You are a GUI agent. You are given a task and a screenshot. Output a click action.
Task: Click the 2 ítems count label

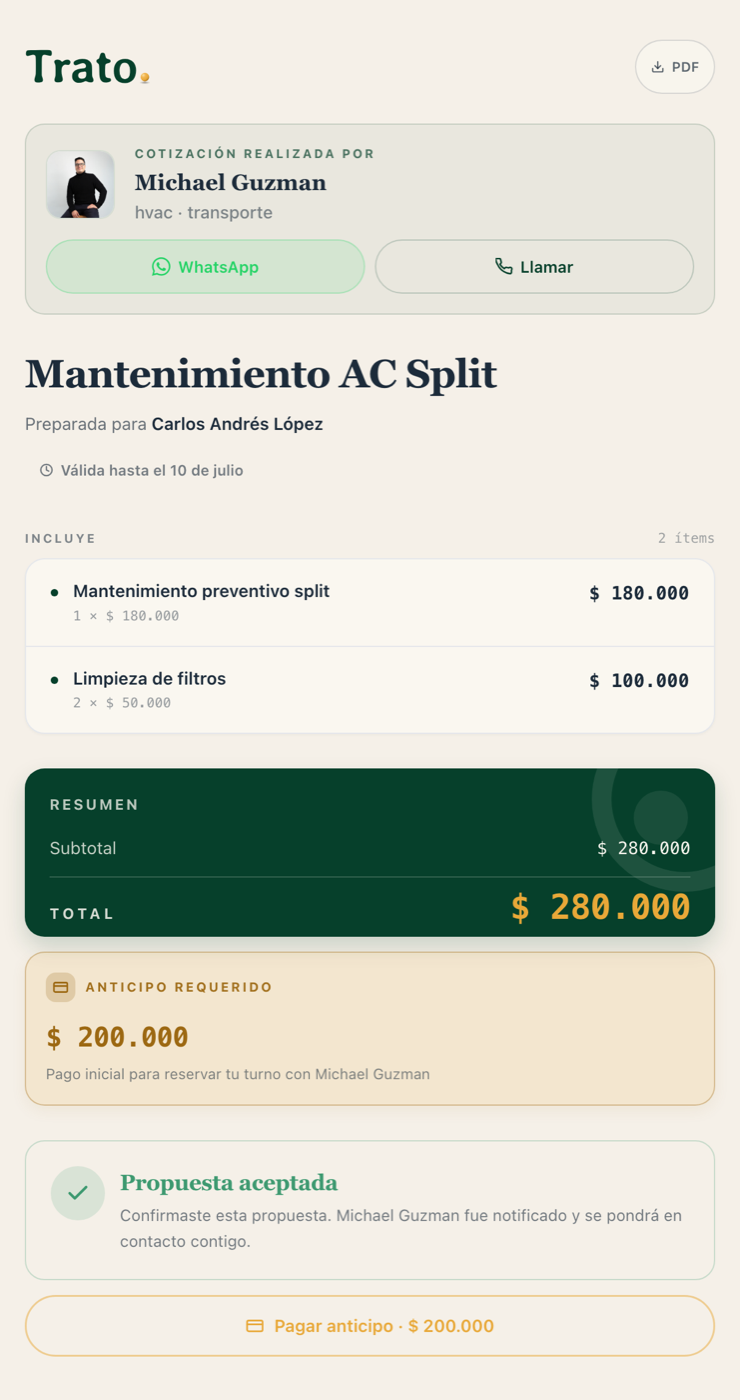point(686,538)
